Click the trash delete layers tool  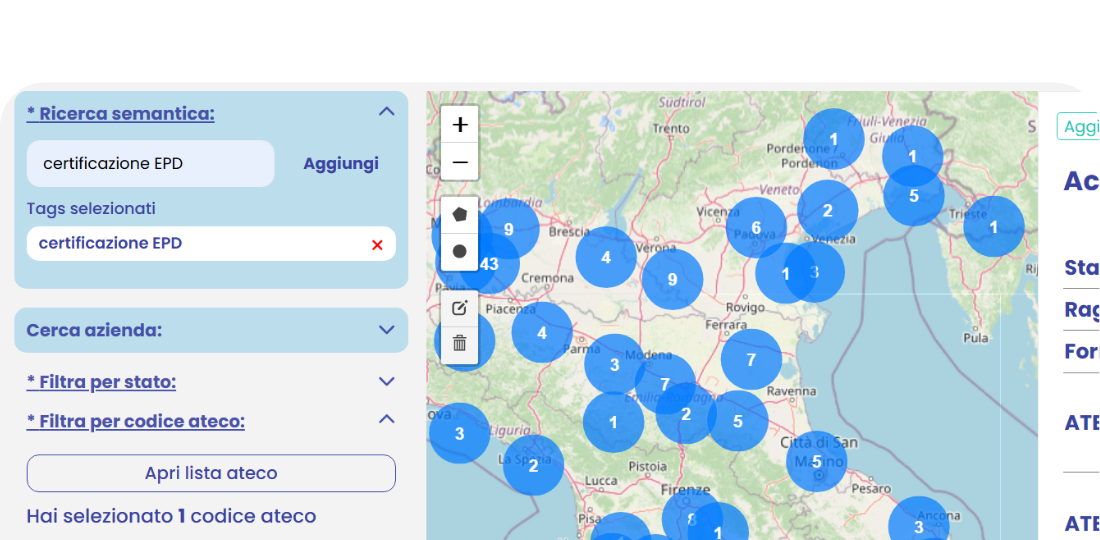click(460, 344)
